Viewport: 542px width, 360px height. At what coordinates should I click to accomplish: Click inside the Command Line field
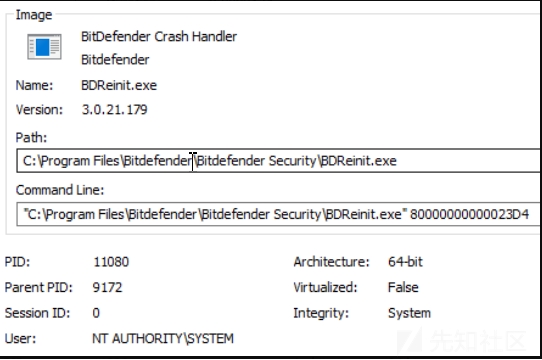click(279, 214)
